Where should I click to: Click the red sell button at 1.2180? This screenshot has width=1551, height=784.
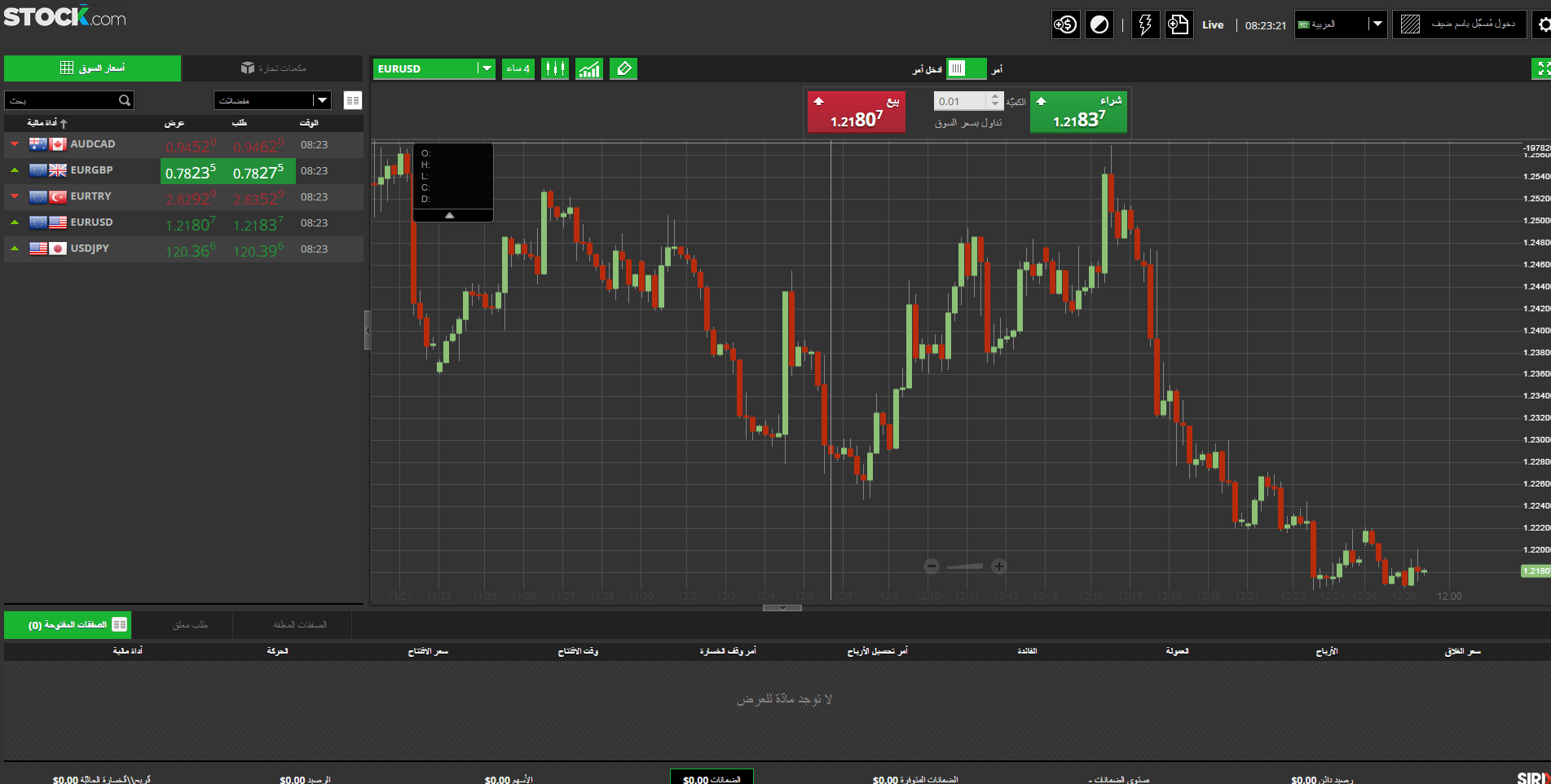856,112
